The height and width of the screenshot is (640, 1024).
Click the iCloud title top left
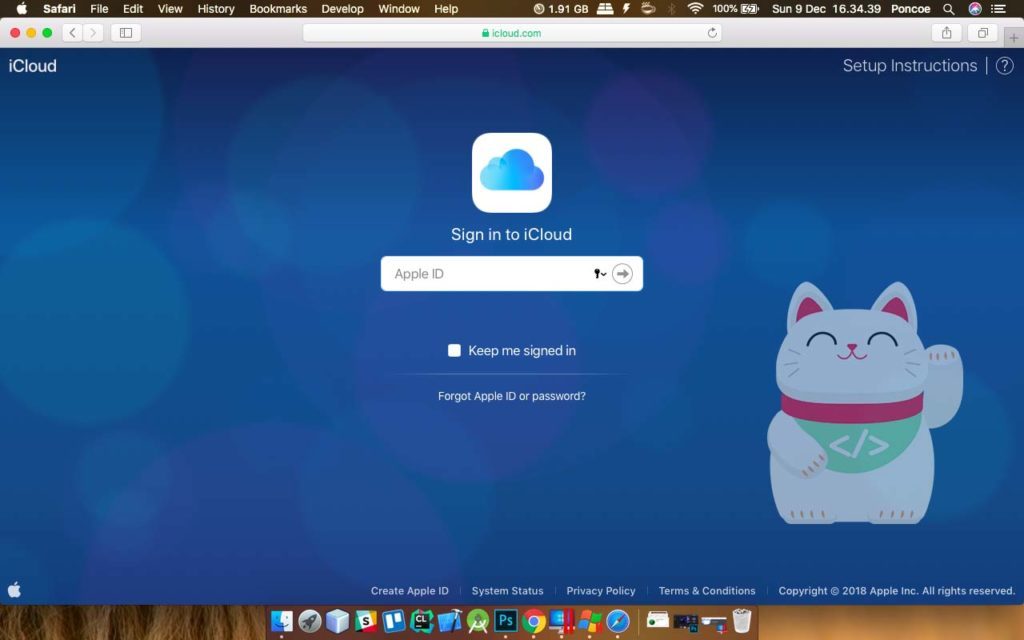33,65
